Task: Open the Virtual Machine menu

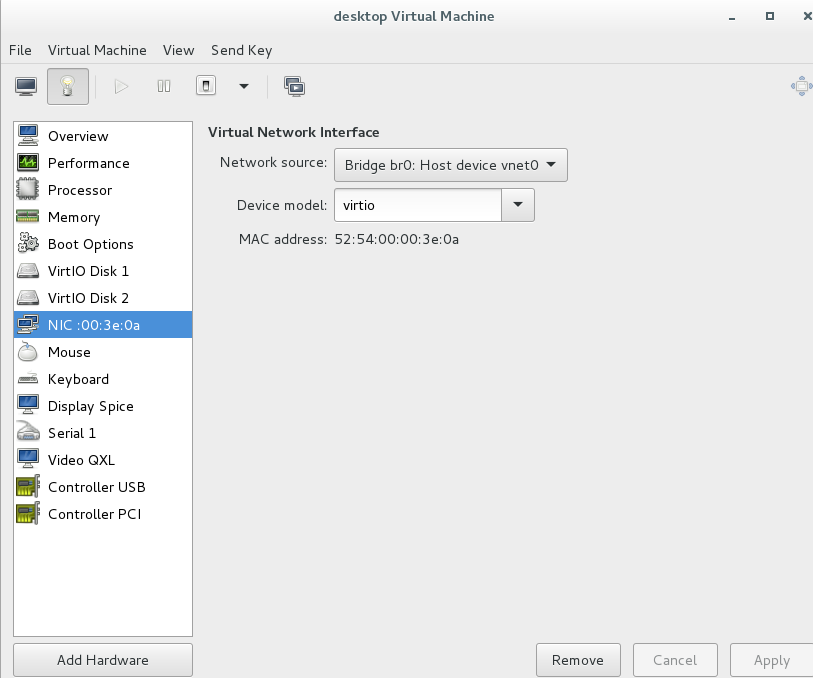Action: 97,50
